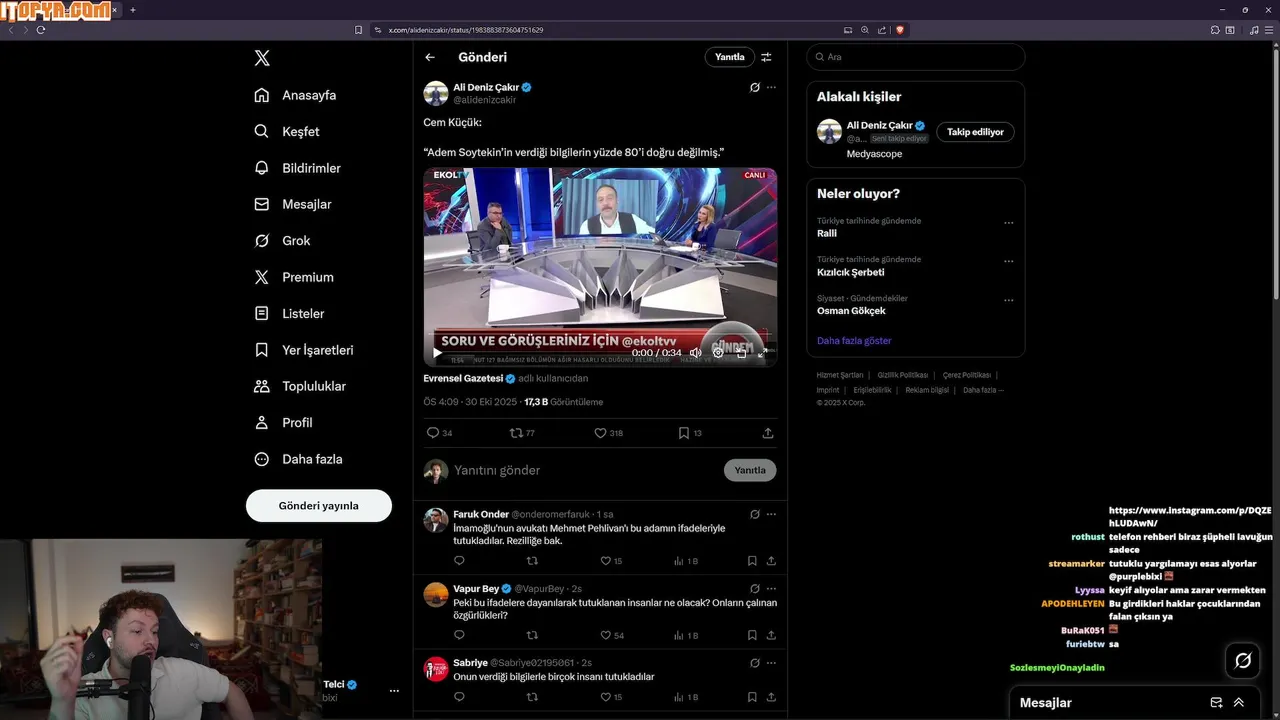1280x720 pixels.
Task: Bookmark Faruk Onder's reply
Action: pos(752,561)
